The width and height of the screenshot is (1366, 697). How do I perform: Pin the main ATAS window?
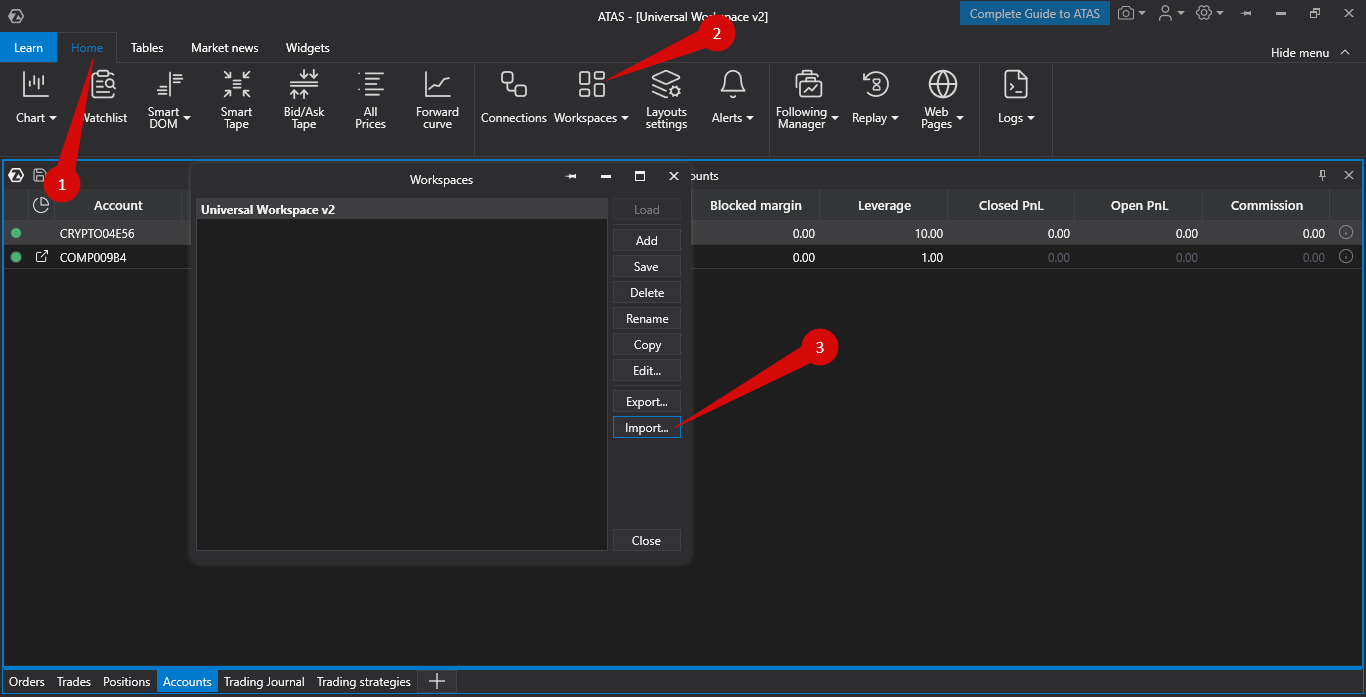coord(1246,14)
